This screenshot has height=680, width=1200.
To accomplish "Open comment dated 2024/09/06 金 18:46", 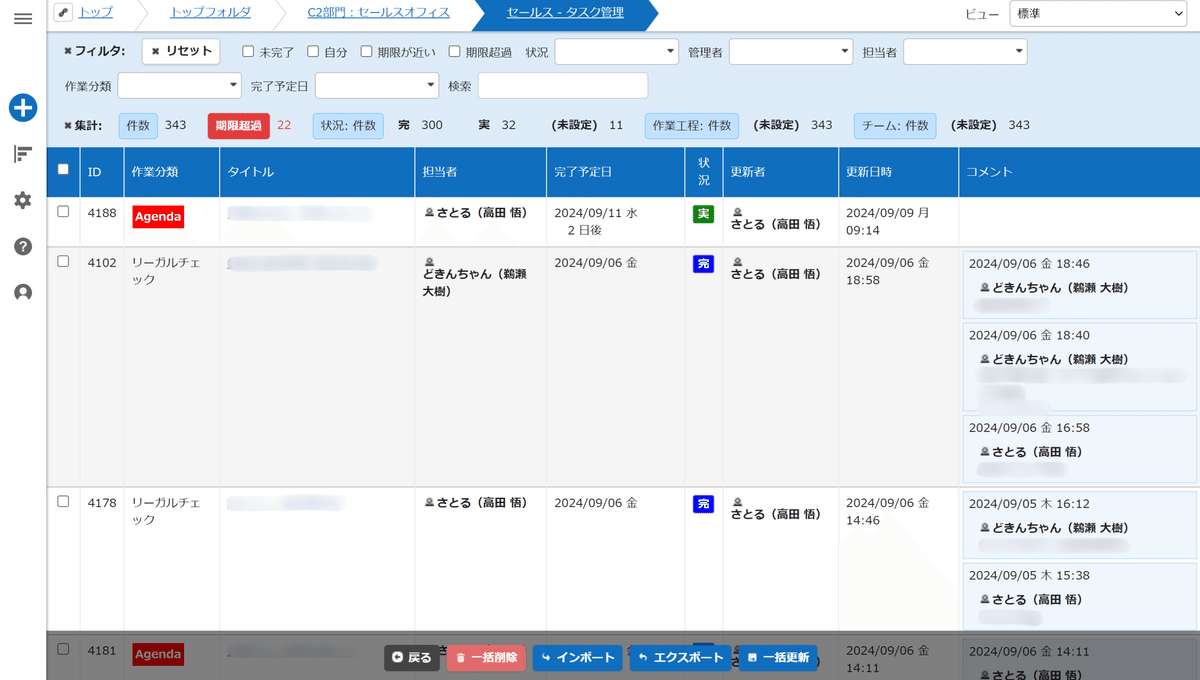I will pos(1080,285).
